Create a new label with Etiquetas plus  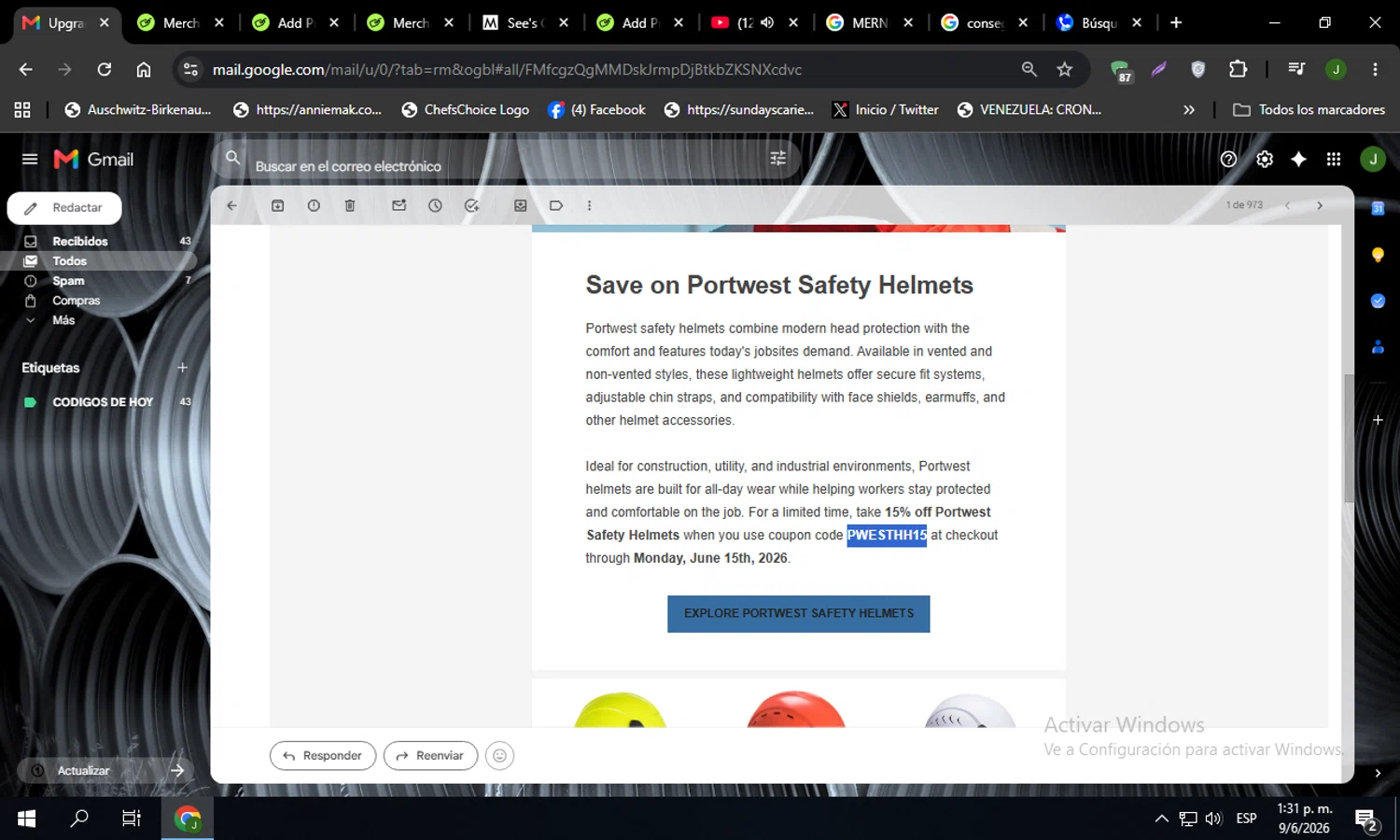(183, 368)
